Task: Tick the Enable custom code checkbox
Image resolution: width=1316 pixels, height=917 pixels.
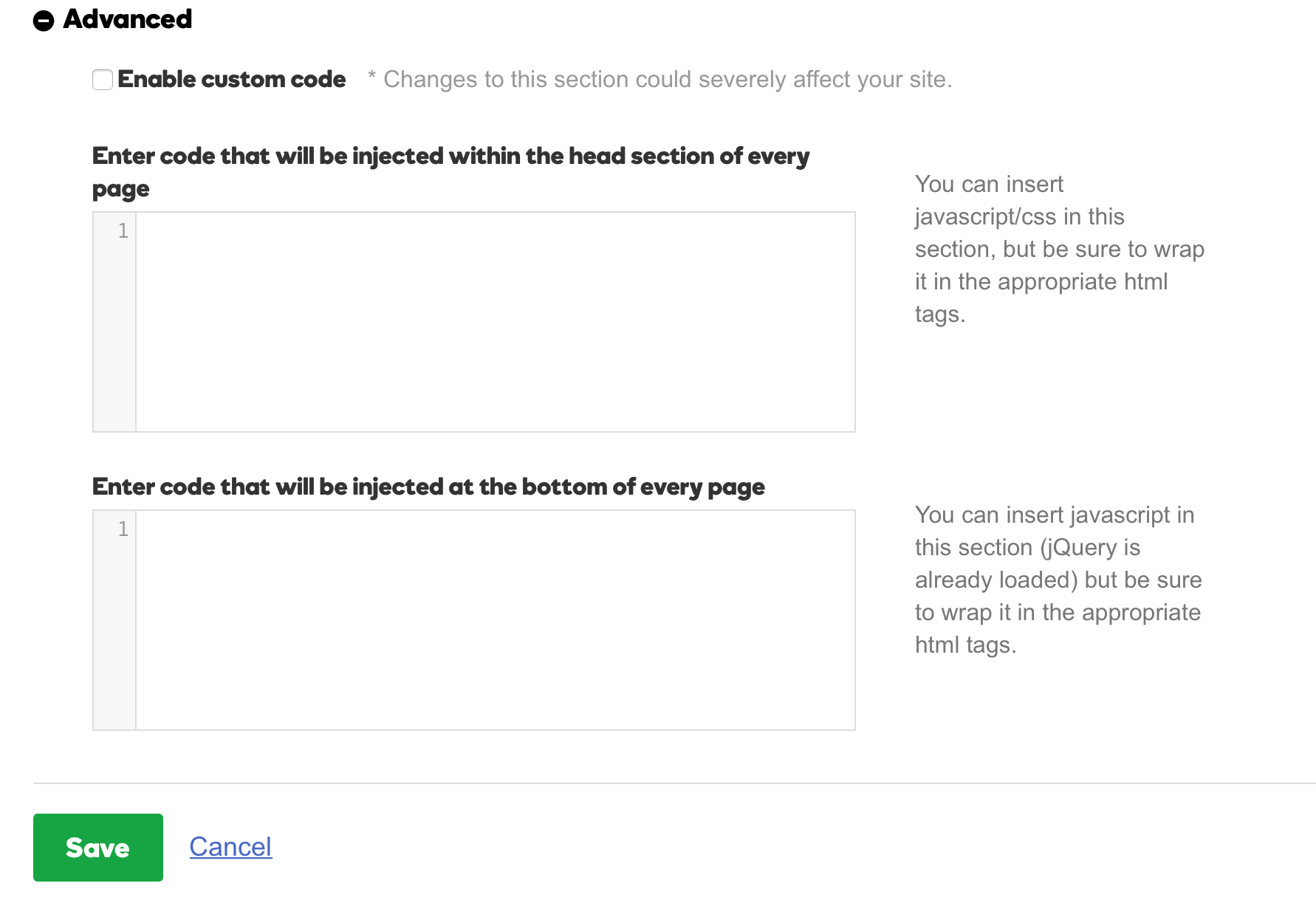Action: (x=103, y=80)
